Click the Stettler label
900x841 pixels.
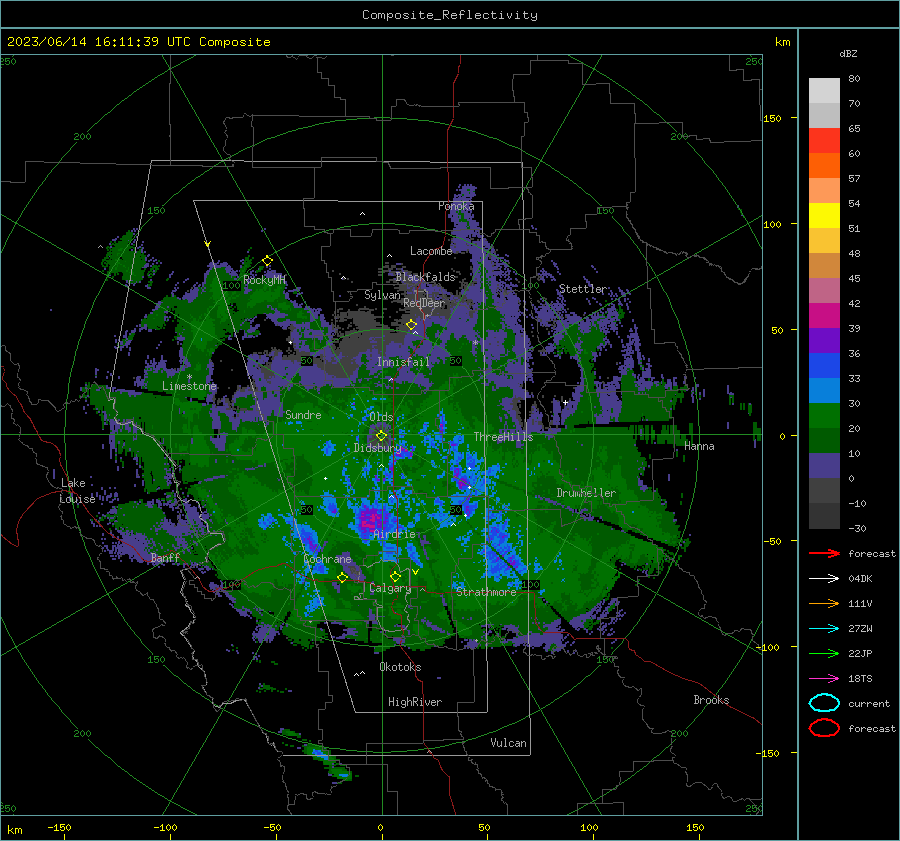point(583,289)
